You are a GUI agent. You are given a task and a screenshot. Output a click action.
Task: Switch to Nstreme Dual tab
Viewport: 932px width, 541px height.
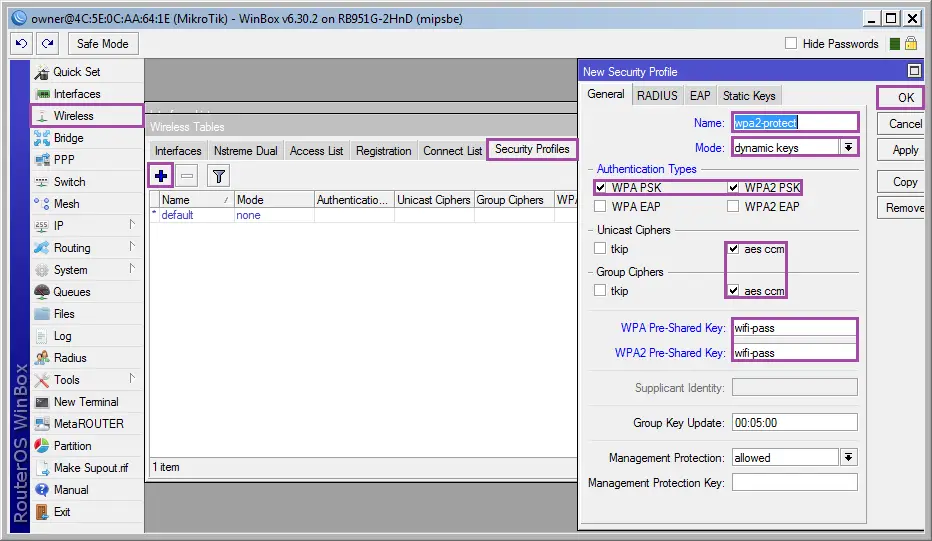click(x=245, y=151)
